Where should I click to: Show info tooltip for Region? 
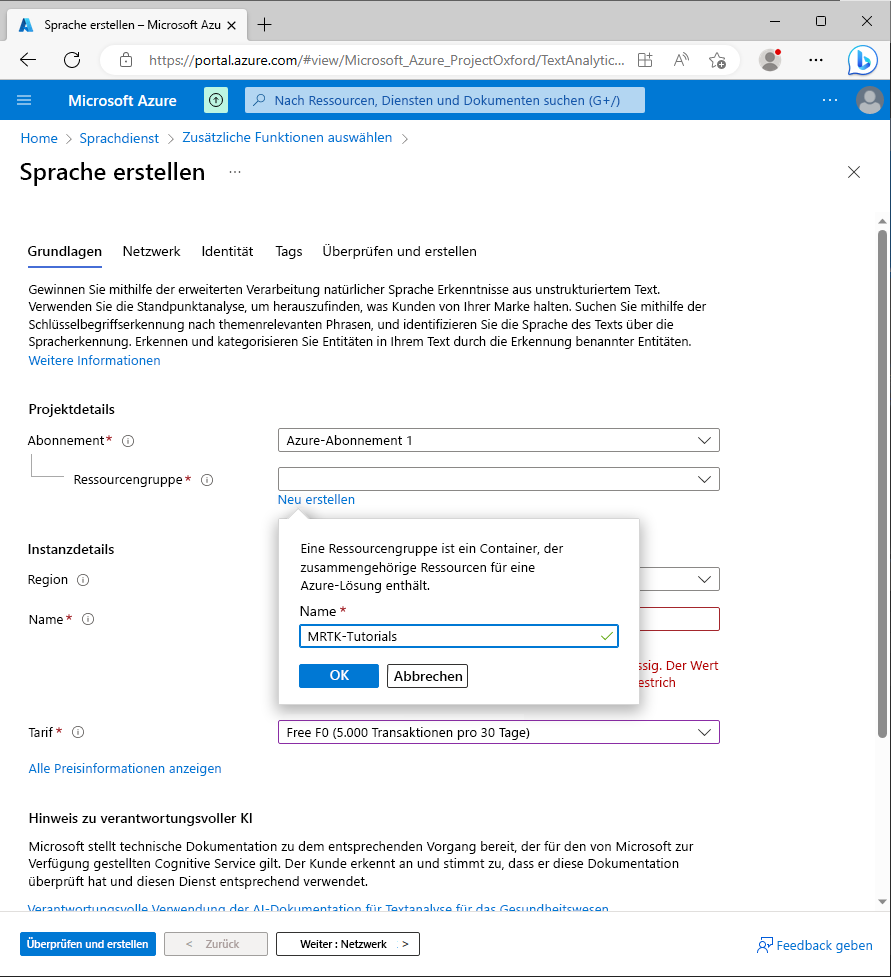pyautogui.click(x=83, y=580)
